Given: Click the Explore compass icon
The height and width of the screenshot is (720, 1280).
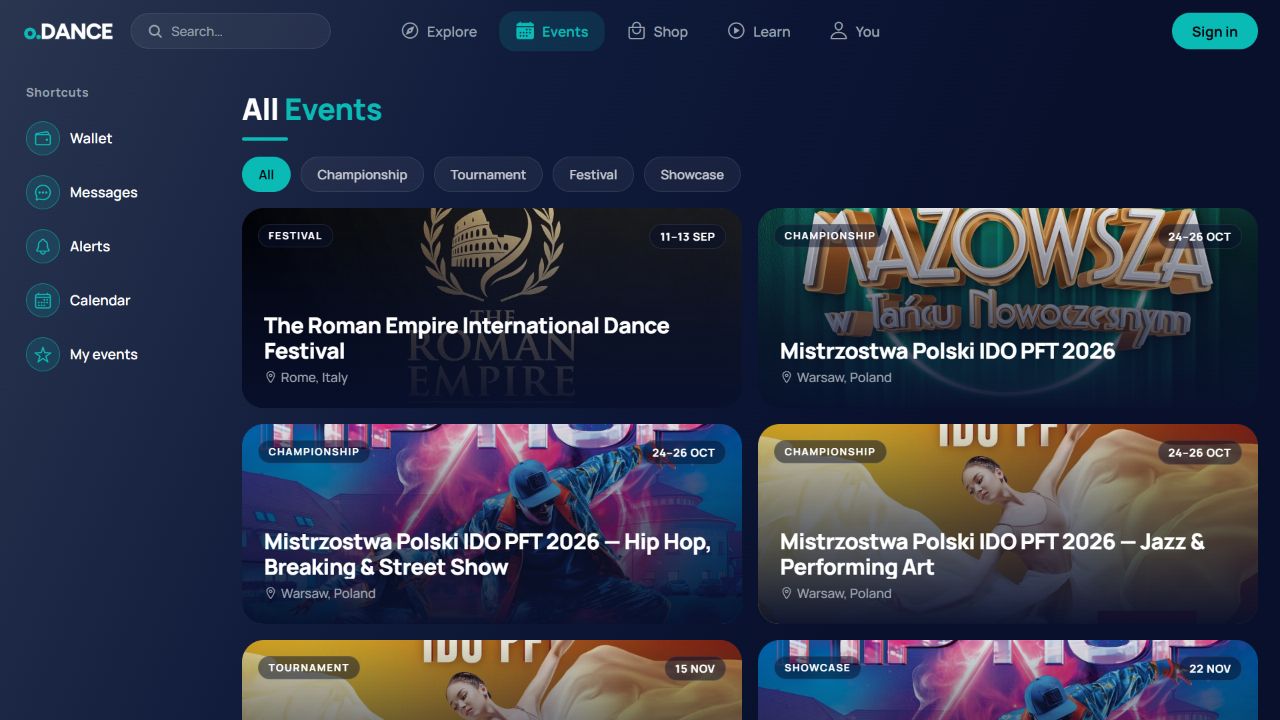Looking at the screenshot, I should (x=409, y=31).
